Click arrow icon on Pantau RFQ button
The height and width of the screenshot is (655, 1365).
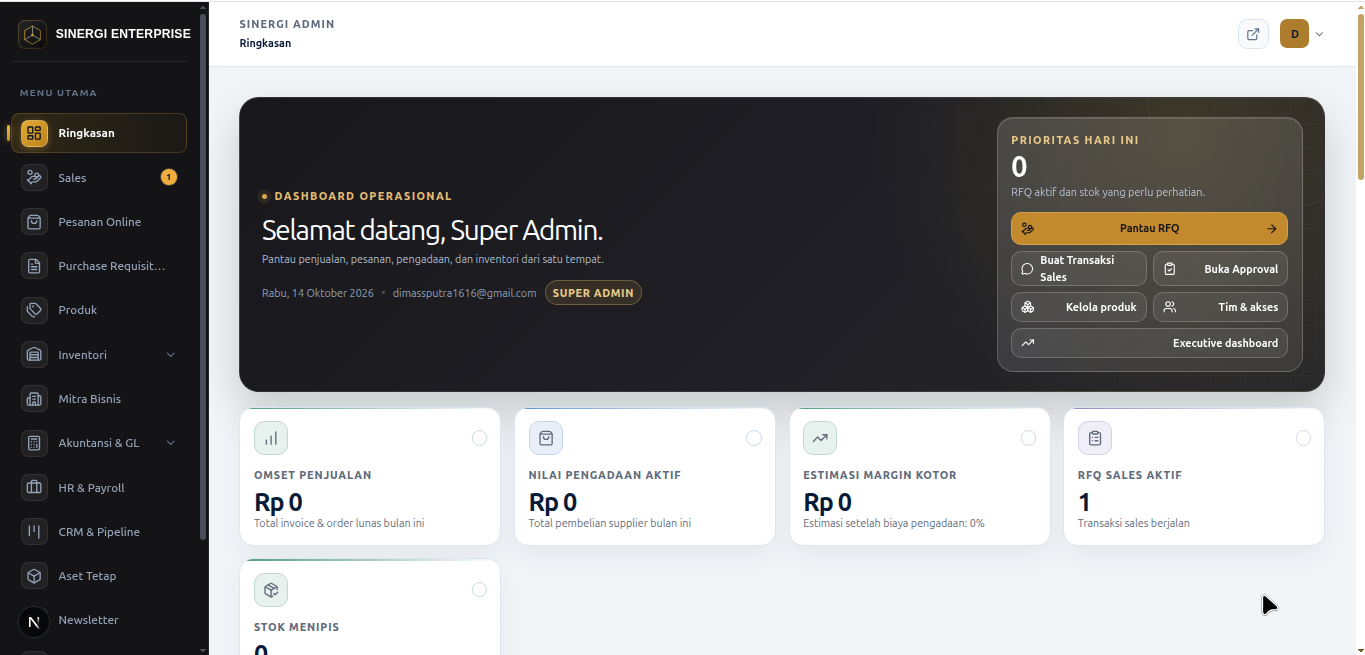coord(1272,229)
